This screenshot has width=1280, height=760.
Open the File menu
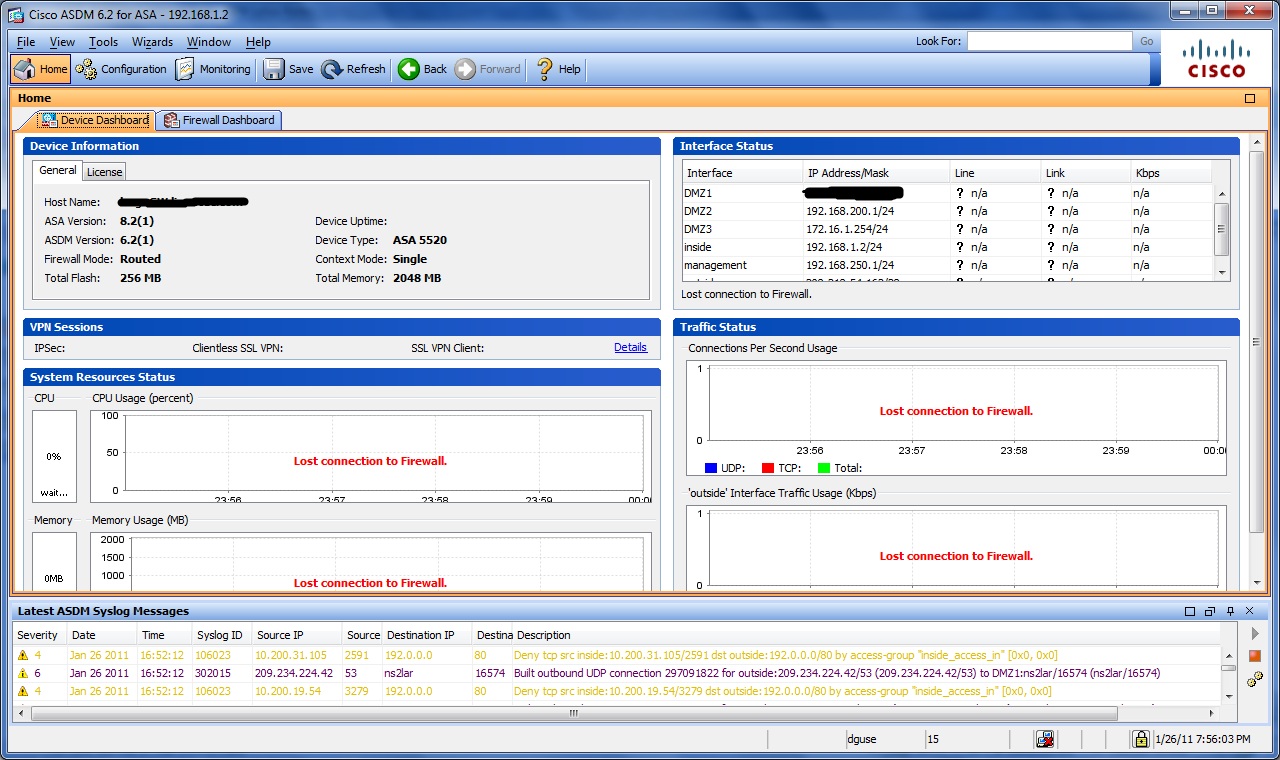click(x=26, y=42)
